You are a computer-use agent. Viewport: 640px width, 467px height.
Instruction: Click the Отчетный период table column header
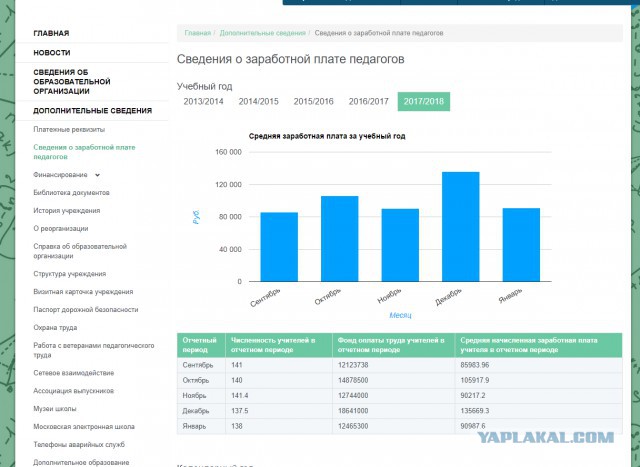click(200, 345)
